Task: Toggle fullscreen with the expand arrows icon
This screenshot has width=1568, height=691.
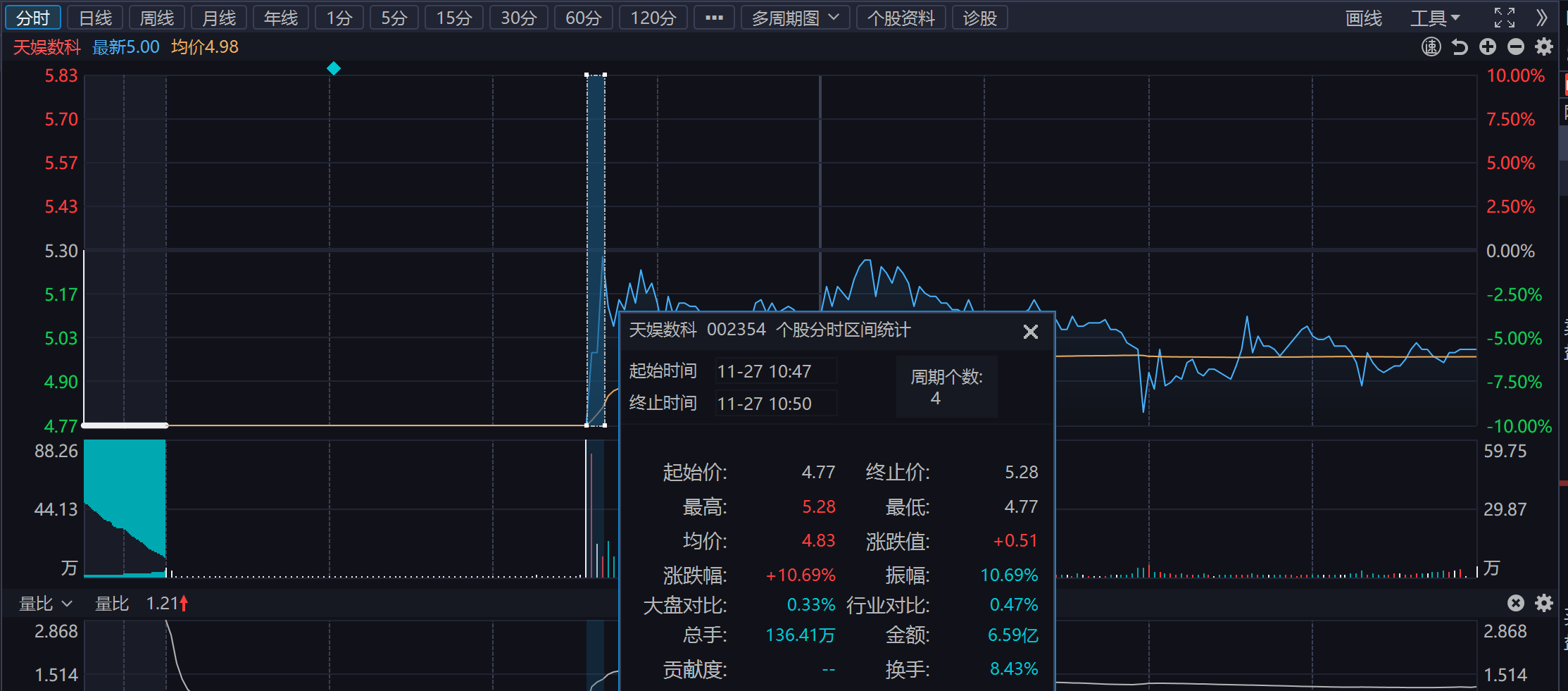Action: tap(1505, 18)
